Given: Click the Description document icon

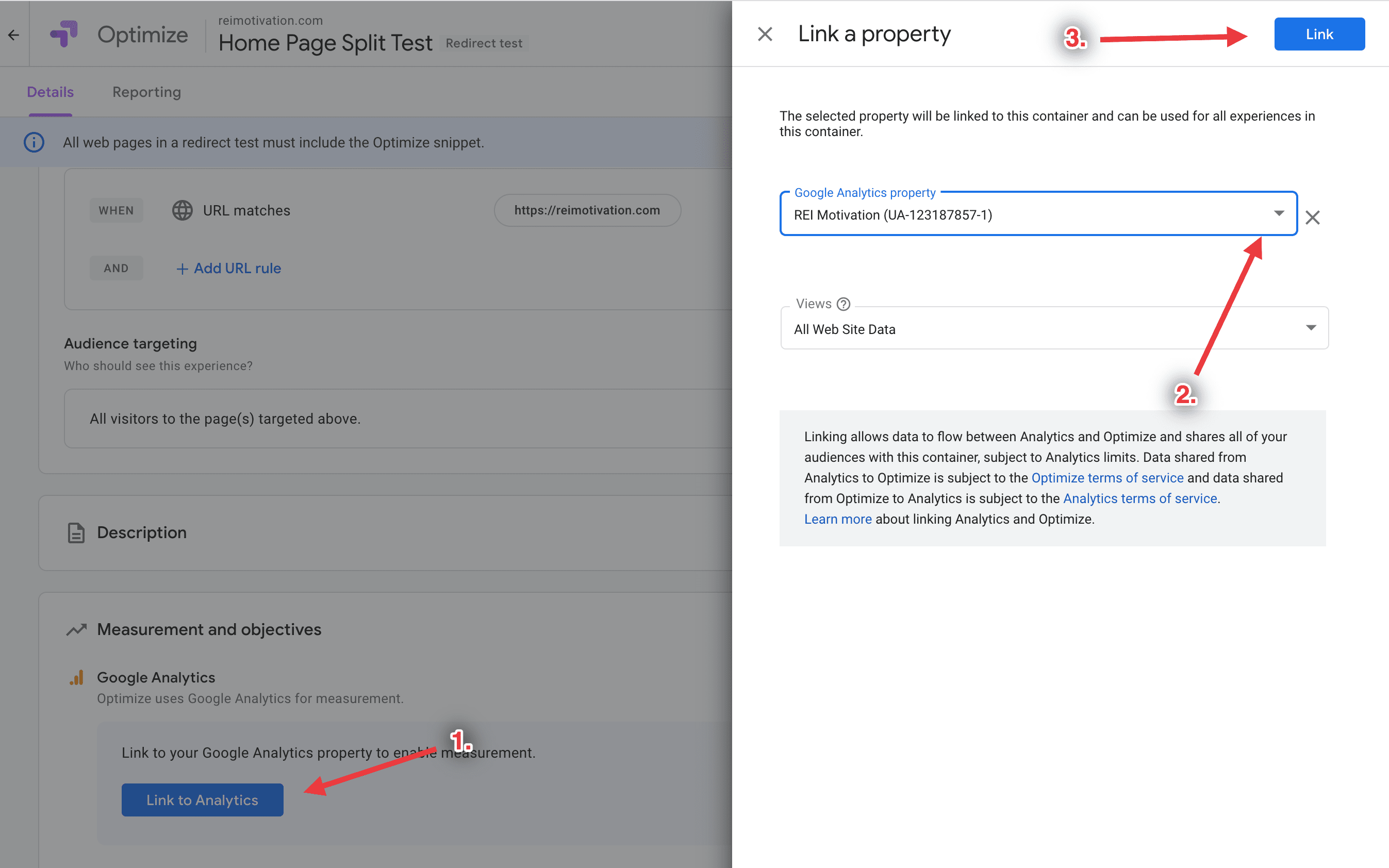Looking at the screenshot, I should click(x=76, y=532).
